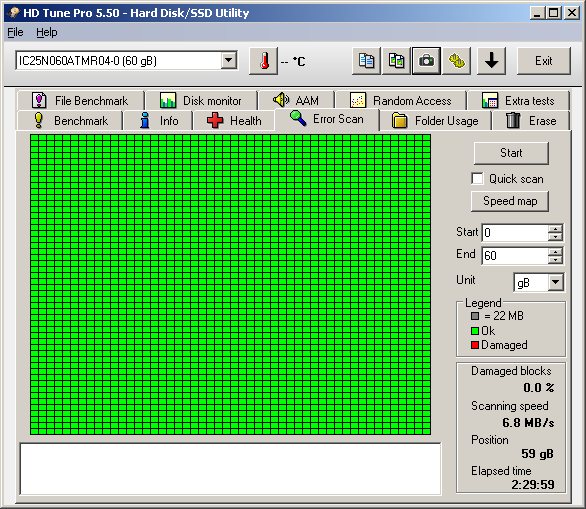Minimize to tray with down arrow icon
This screenshot has height=509, width=586.
491,61
